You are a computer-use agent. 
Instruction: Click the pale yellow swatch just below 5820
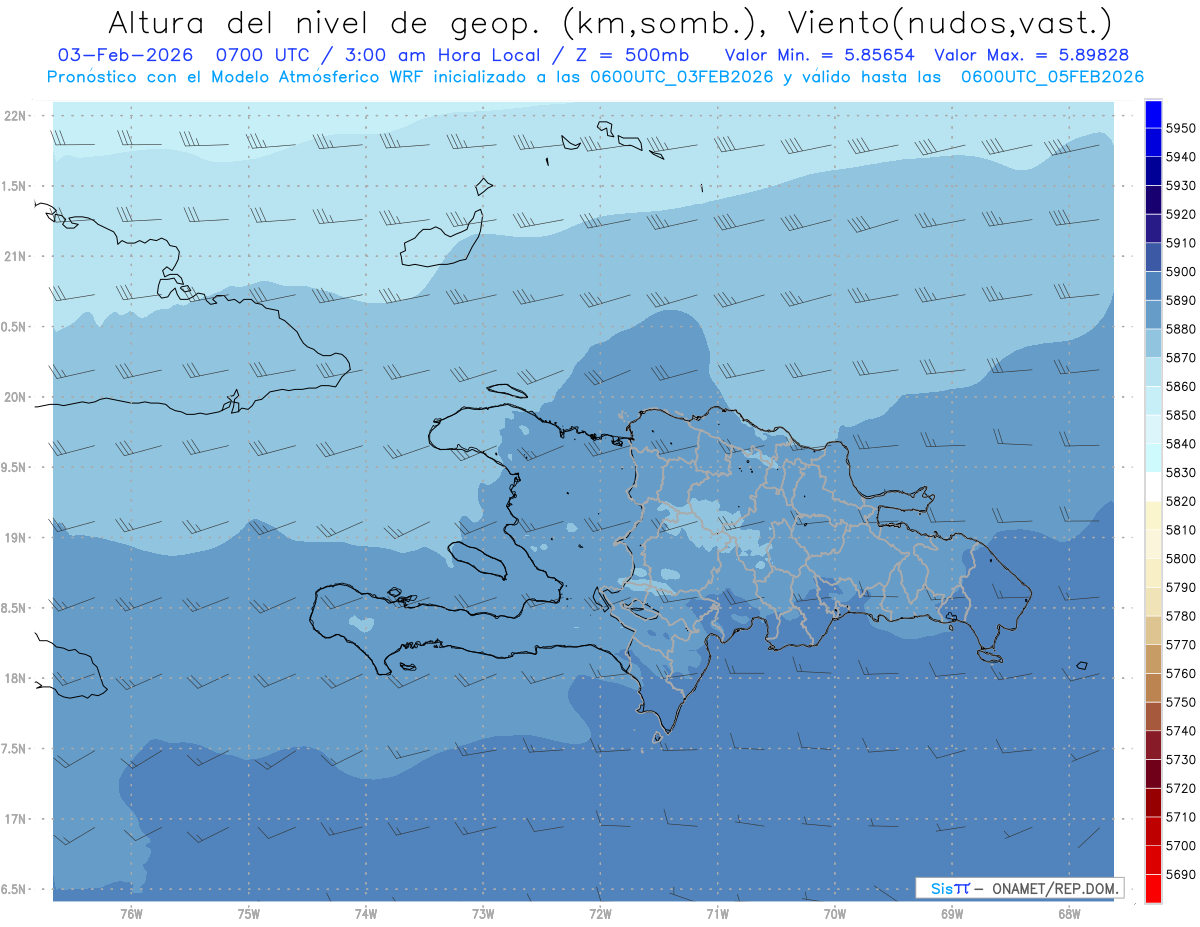(x=1153, y=515)
